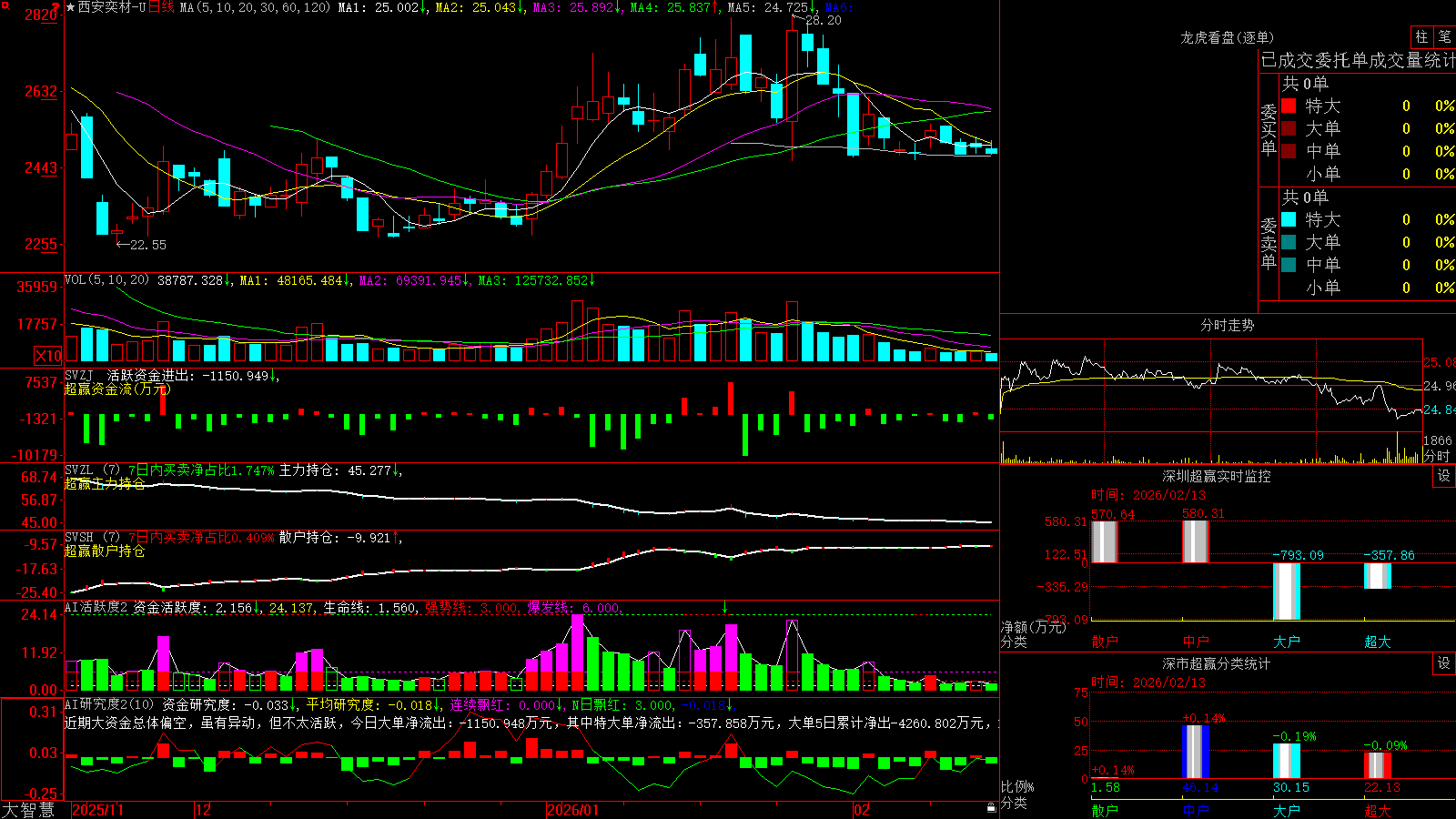This screenshot has height=819, width=1456.
Task: Click the 强势线: 3.000 label
Action: pyautogui.click(x=472, y=607)
